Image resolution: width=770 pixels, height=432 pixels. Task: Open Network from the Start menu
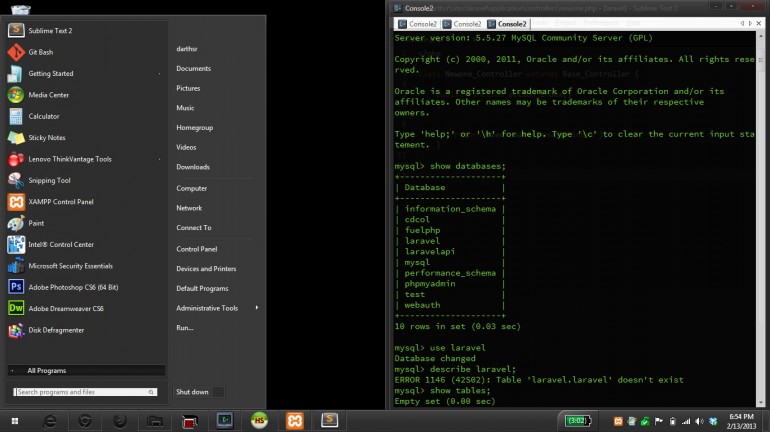[x=189, y=208]
